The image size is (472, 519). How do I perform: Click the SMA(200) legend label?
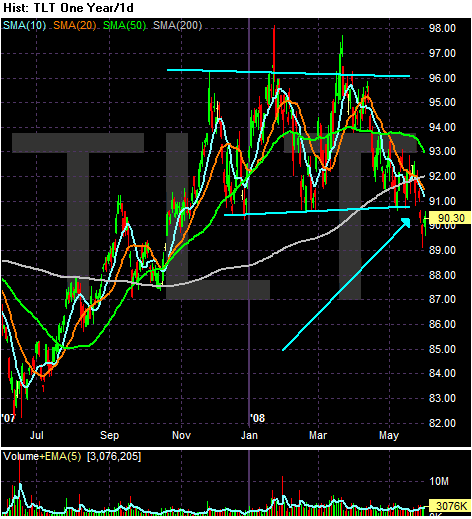pos(177,25)
